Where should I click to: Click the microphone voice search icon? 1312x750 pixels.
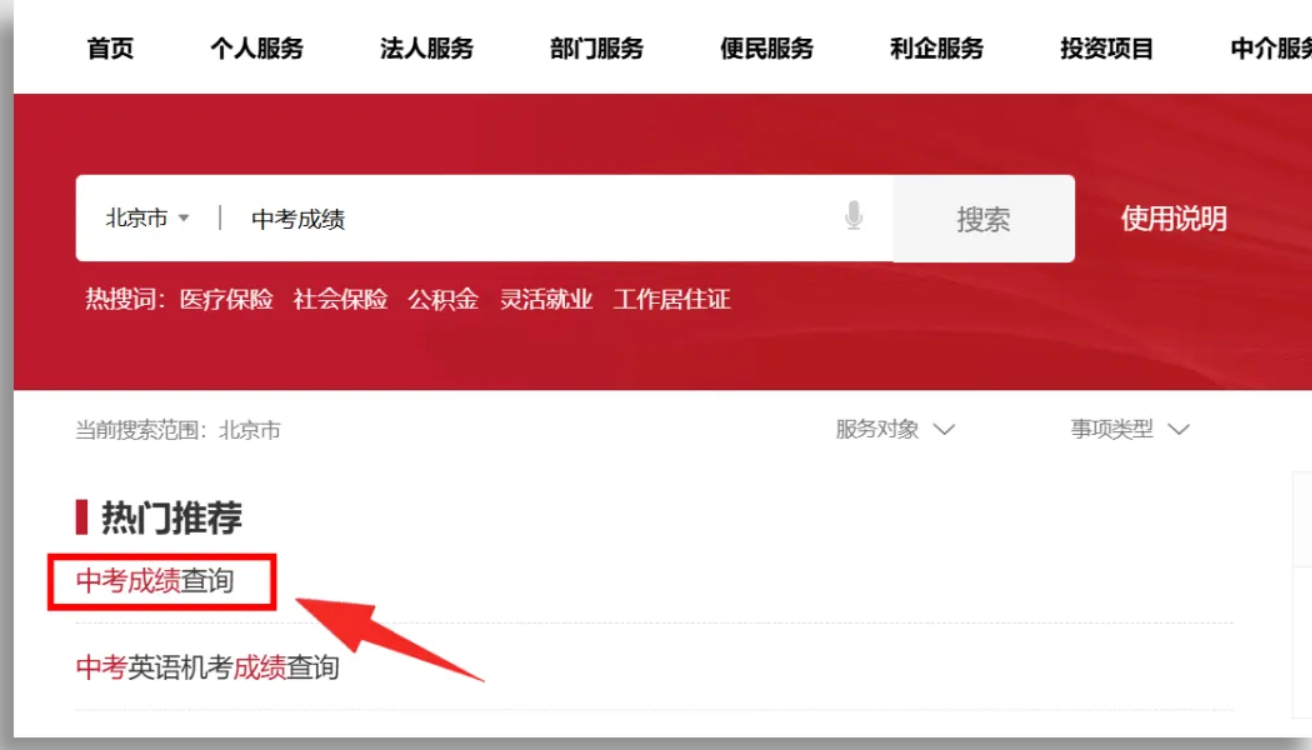point(853,217)
